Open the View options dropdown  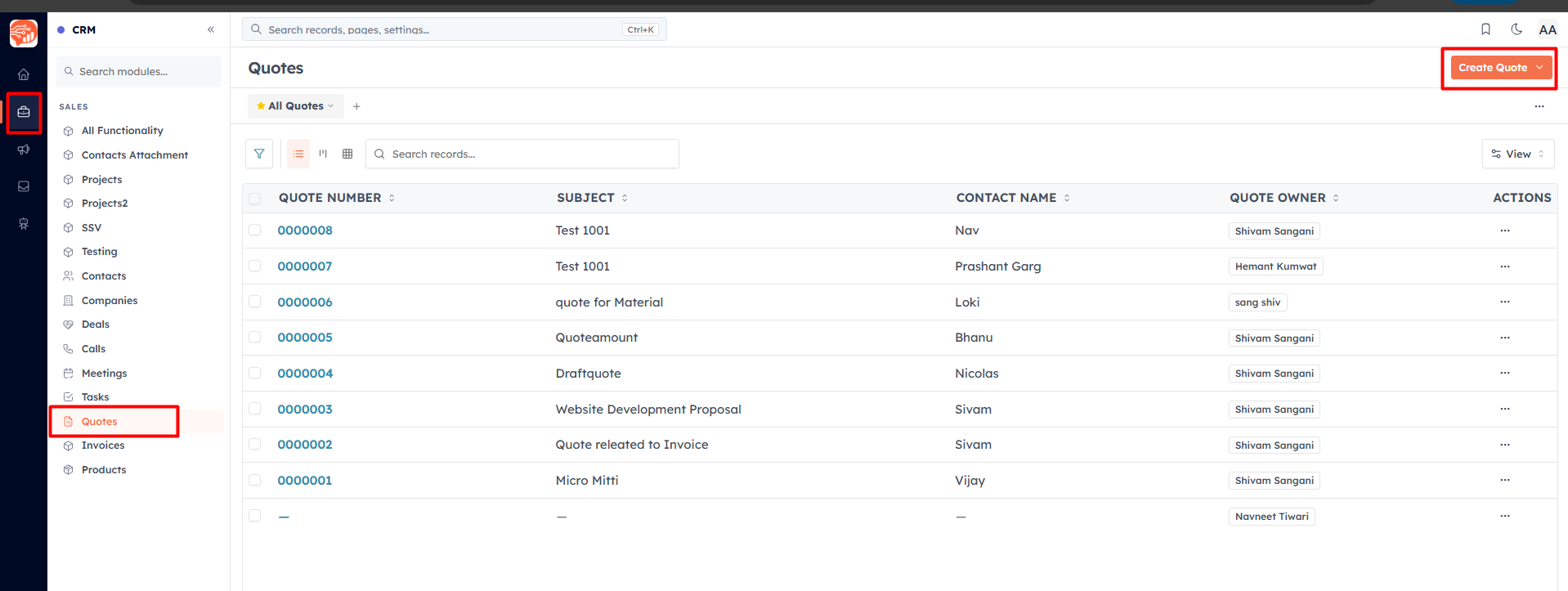pos(1518,154)
